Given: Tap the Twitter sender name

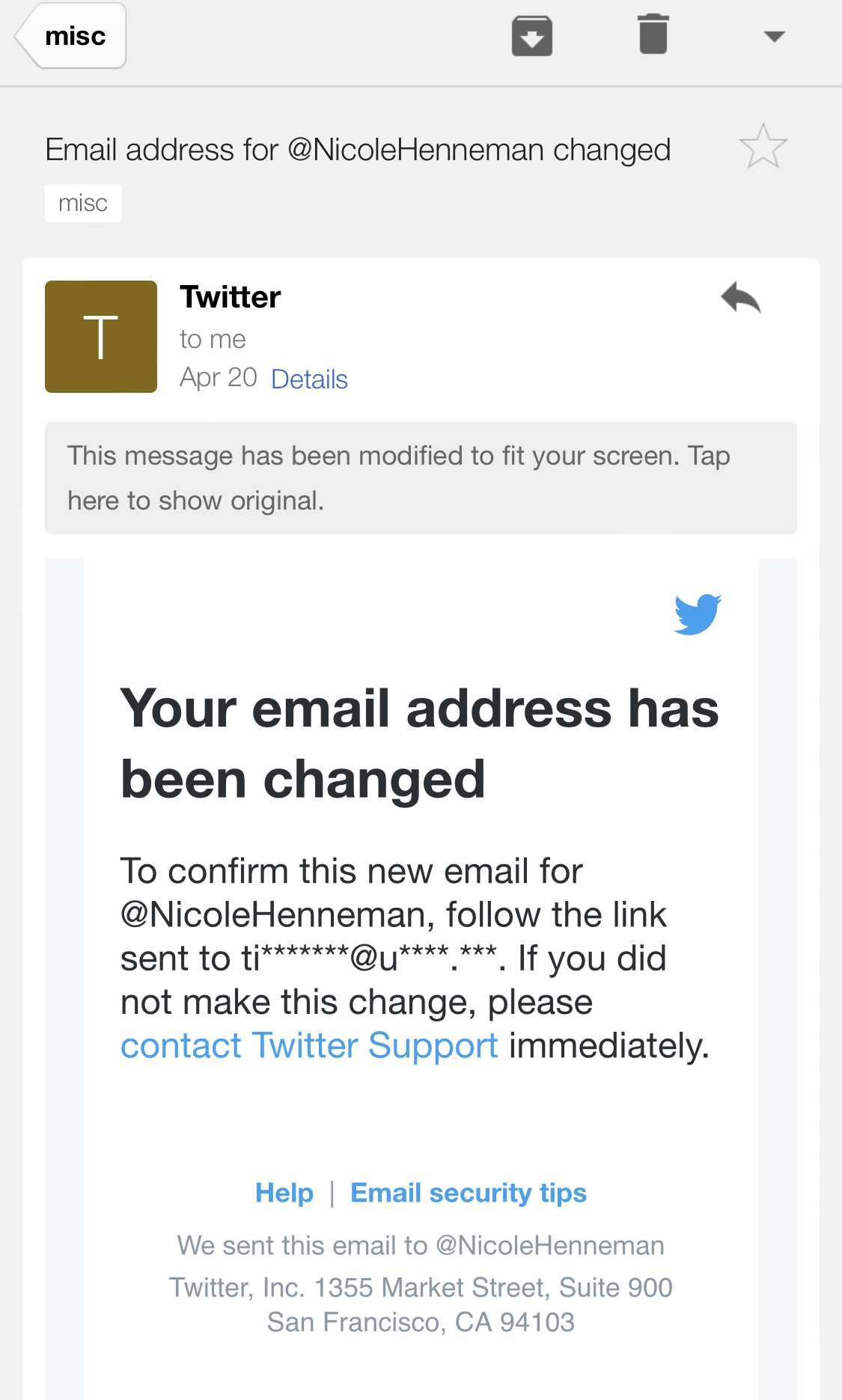Looking at the screenshot, I should click(231, 297).
